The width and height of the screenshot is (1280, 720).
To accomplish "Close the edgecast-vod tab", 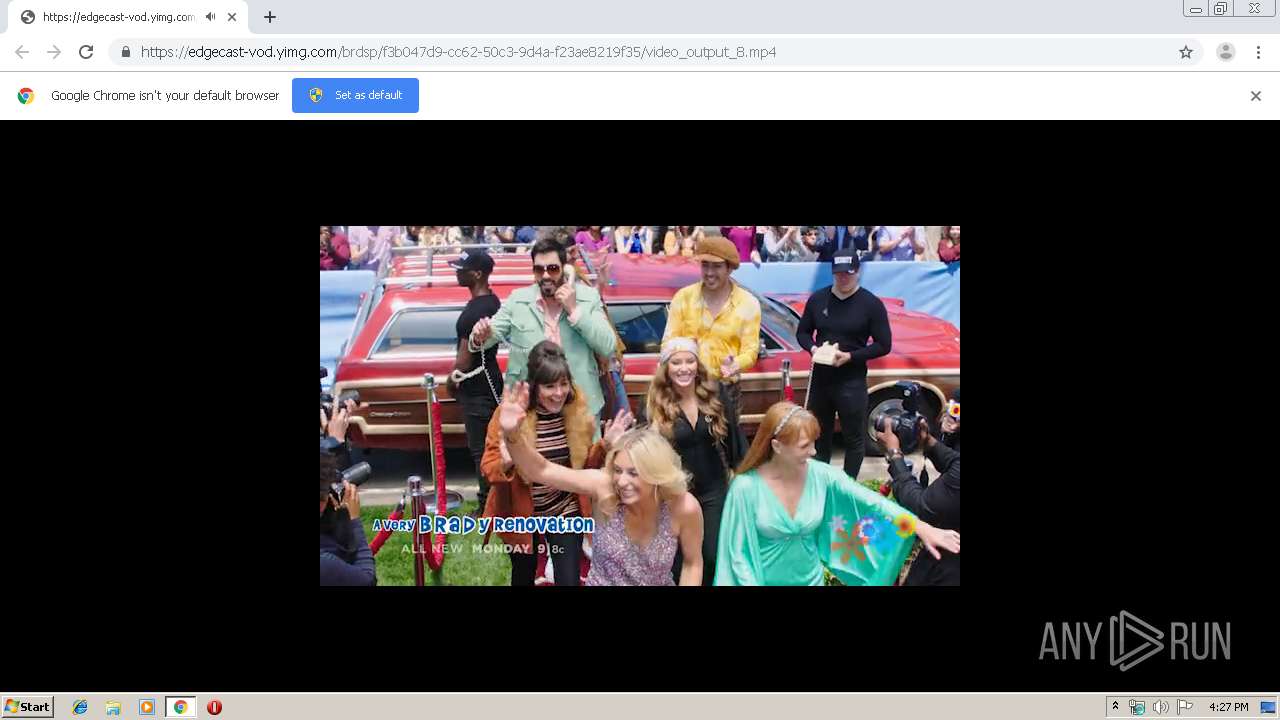I will pos(232,17).
